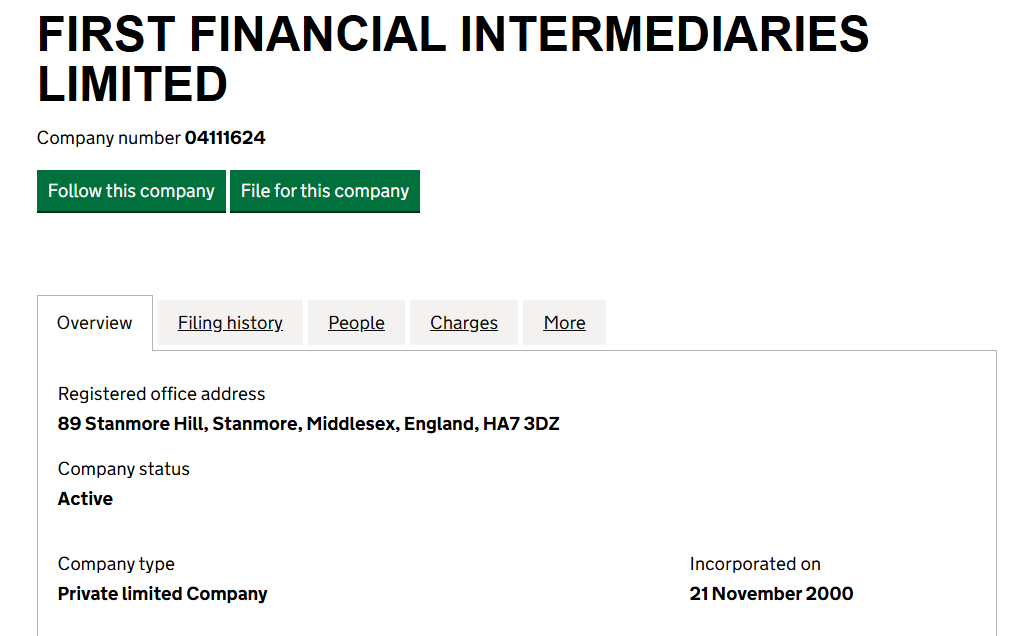Click the Active status value
The width and height of the screenshot is (1018, 636).
click(x=86, y=499)
